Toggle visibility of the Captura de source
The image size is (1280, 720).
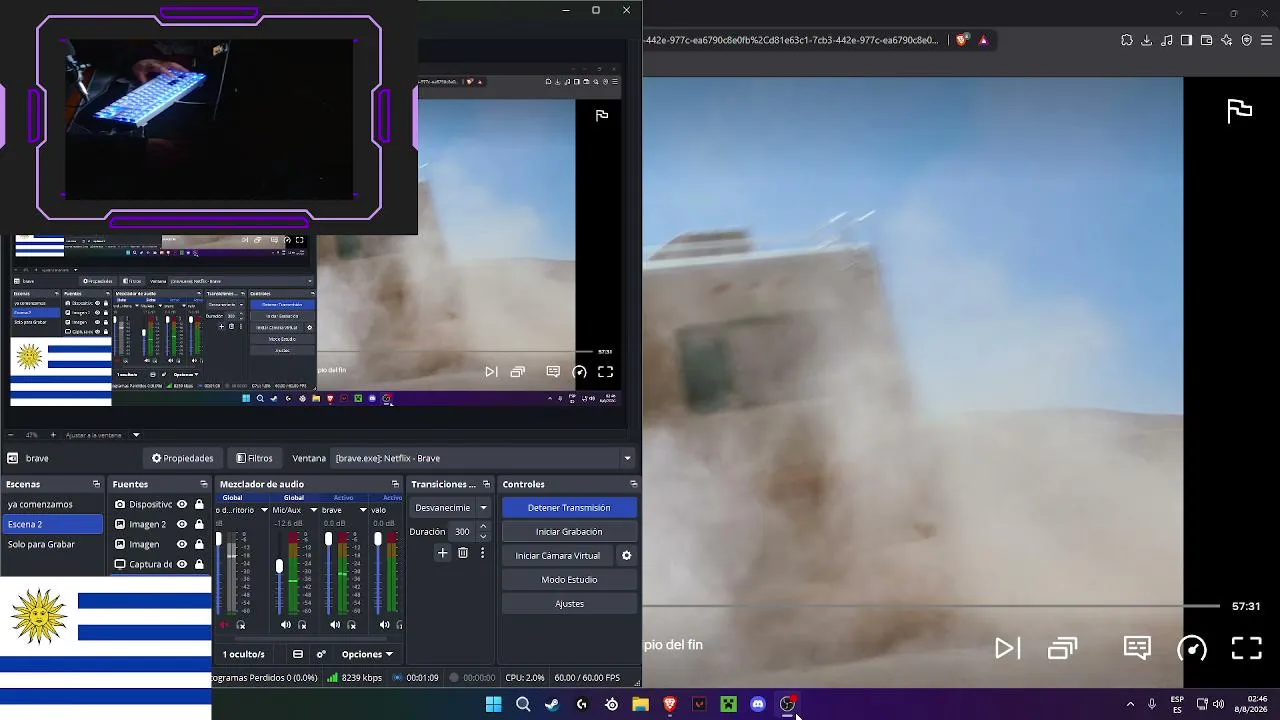click(182, 564)
